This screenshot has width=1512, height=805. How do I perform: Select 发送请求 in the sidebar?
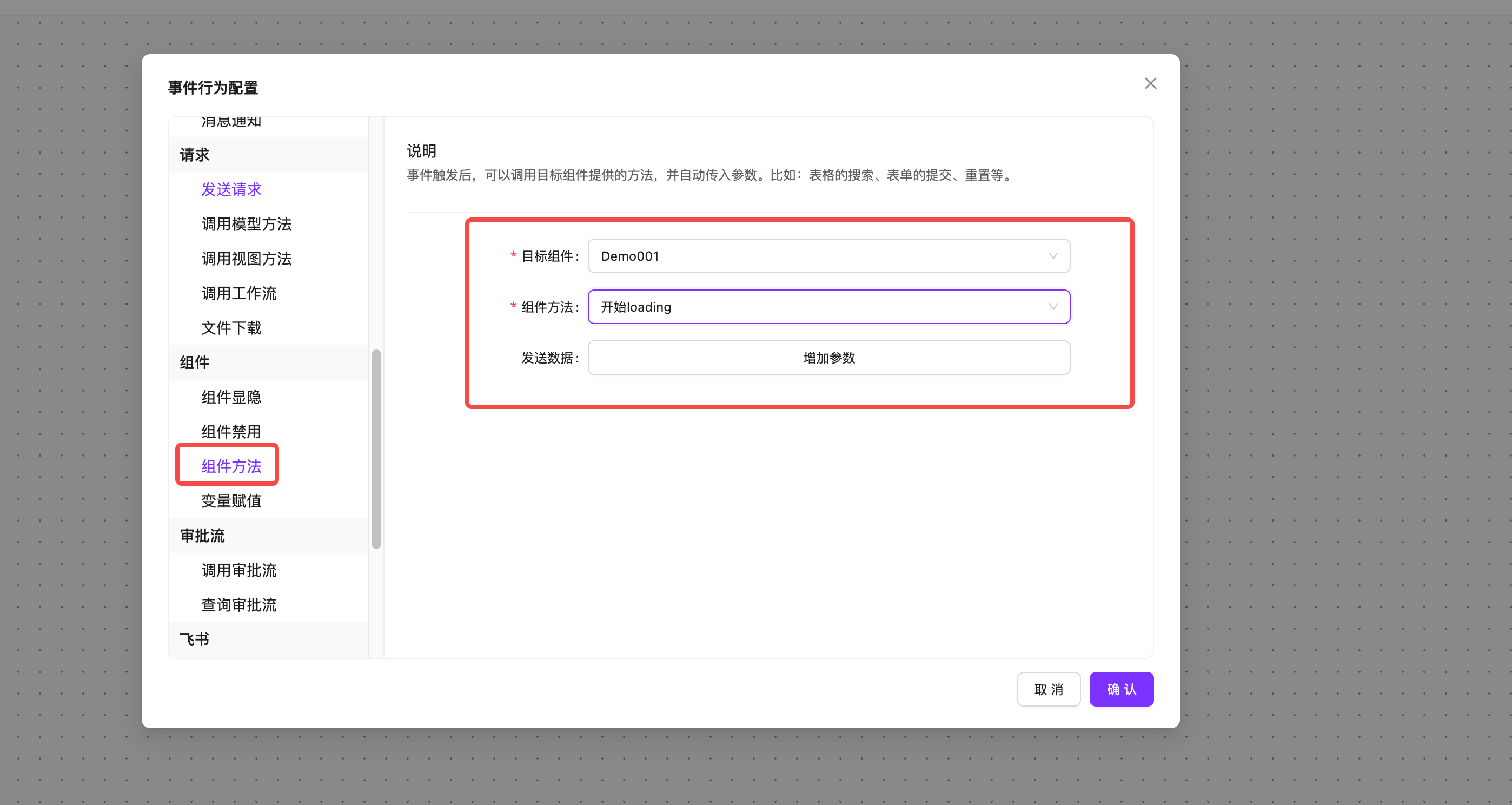pyautogui.click(x=231, y=189)
